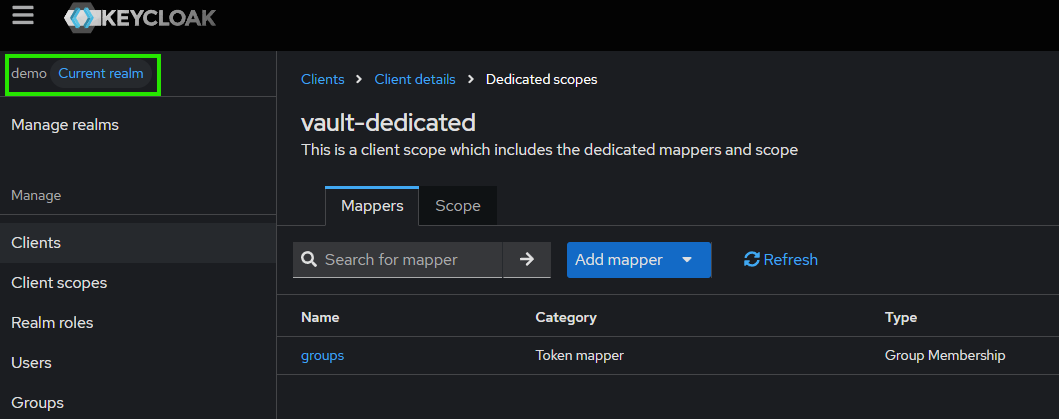Select the Mappers tab
Screen dimensions: 1059x419
[x=372, y=206]
